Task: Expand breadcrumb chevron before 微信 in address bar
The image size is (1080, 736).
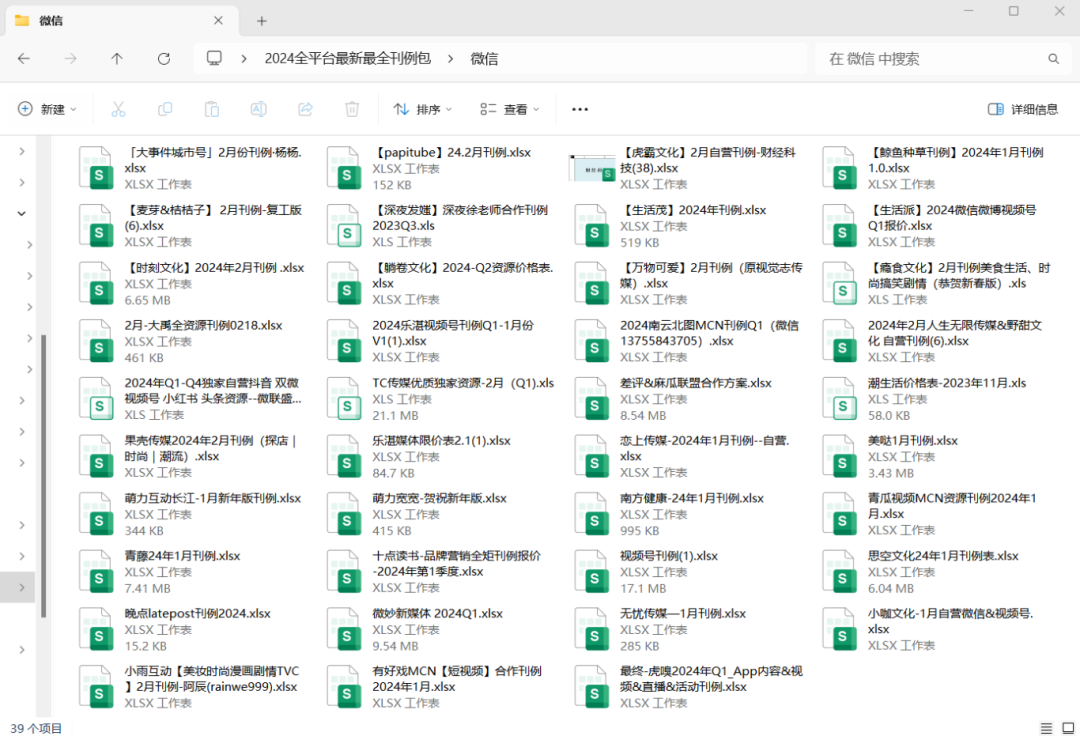Action: coord(450,59)
